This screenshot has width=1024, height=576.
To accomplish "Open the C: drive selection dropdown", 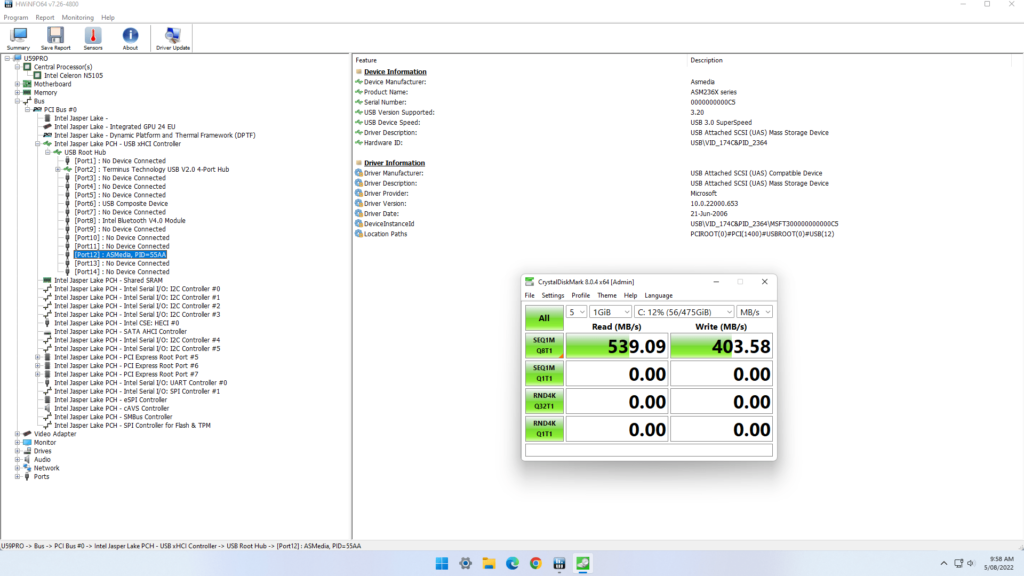I will pyautogui.click(x=684, y=312).
